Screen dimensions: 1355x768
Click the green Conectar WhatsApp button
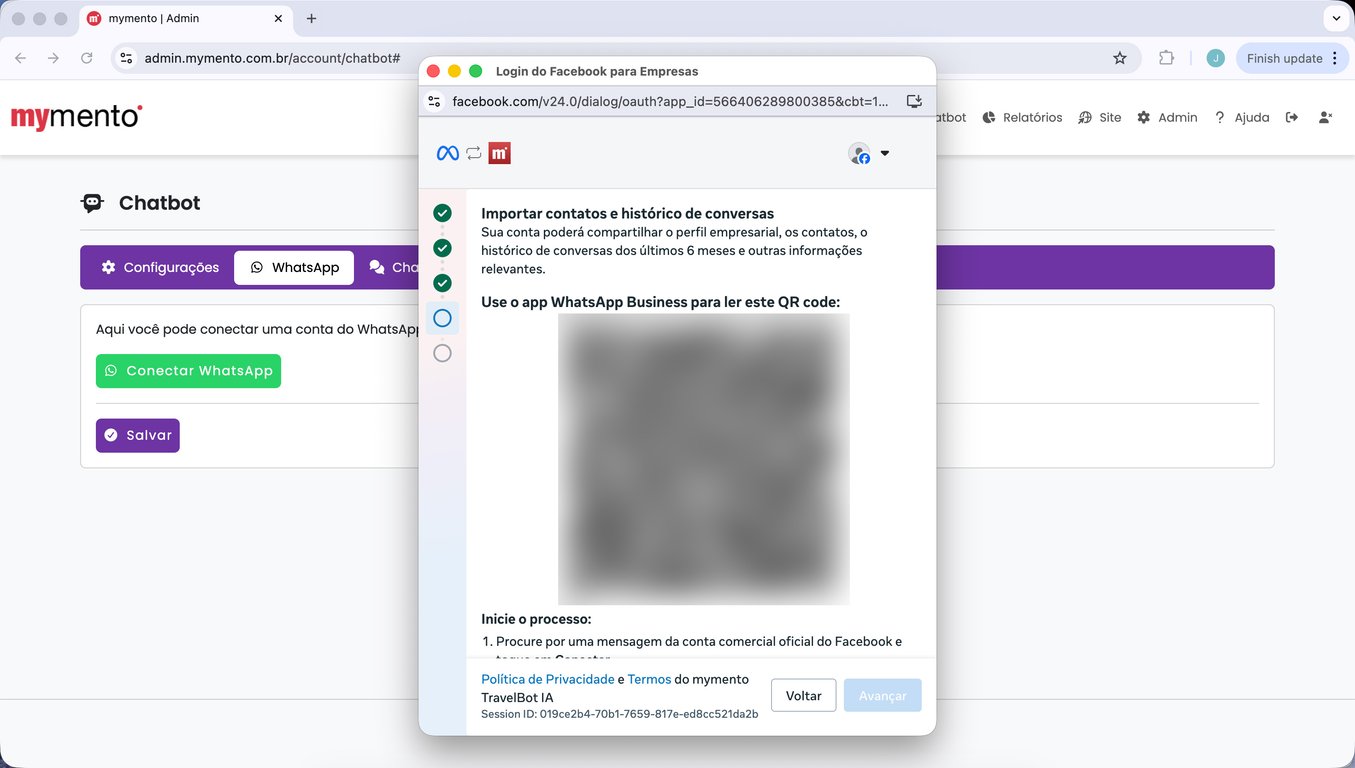pos(188,371)
